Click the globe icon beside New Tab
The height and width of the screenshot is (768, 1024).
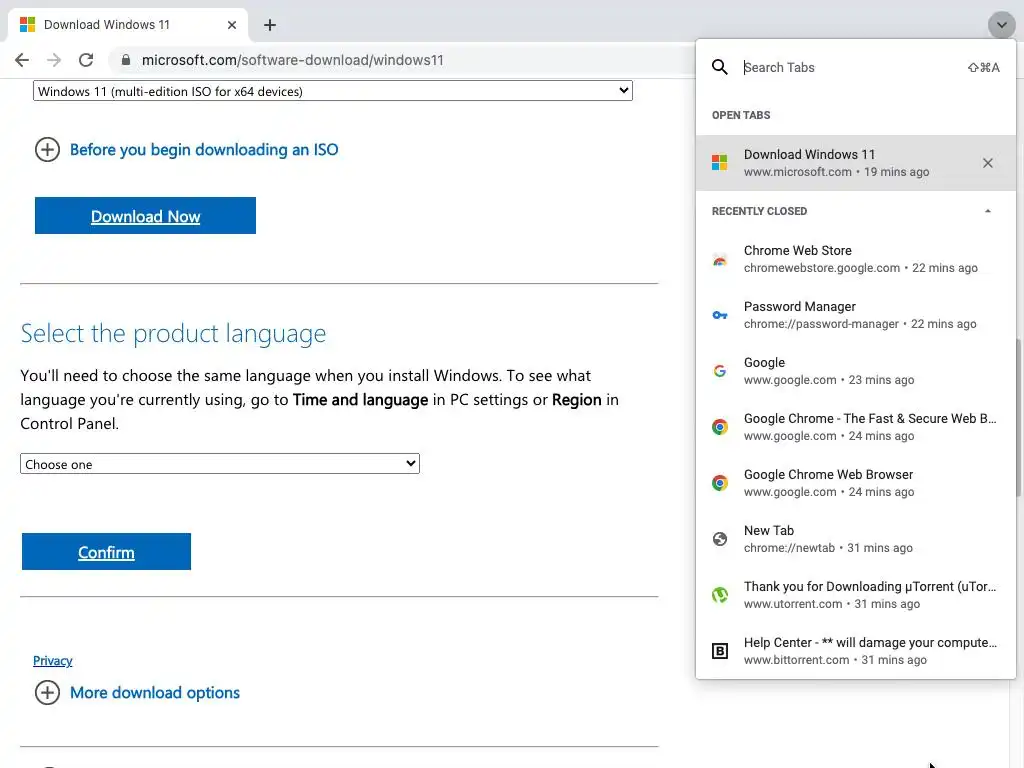click(720, 539)
